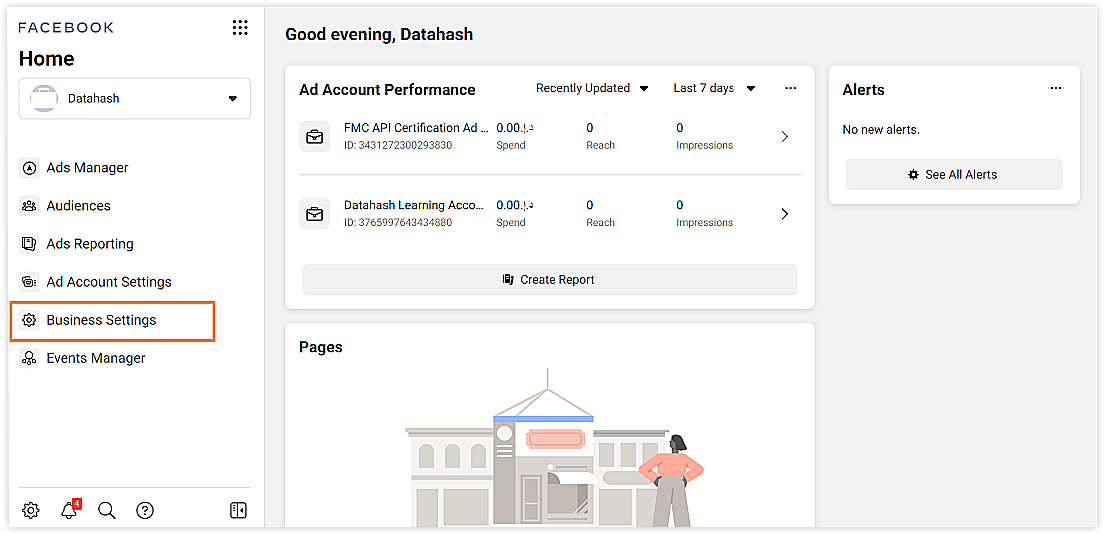
Task: Open settings gear in bottom bar
Action: (x=30, y=510)
